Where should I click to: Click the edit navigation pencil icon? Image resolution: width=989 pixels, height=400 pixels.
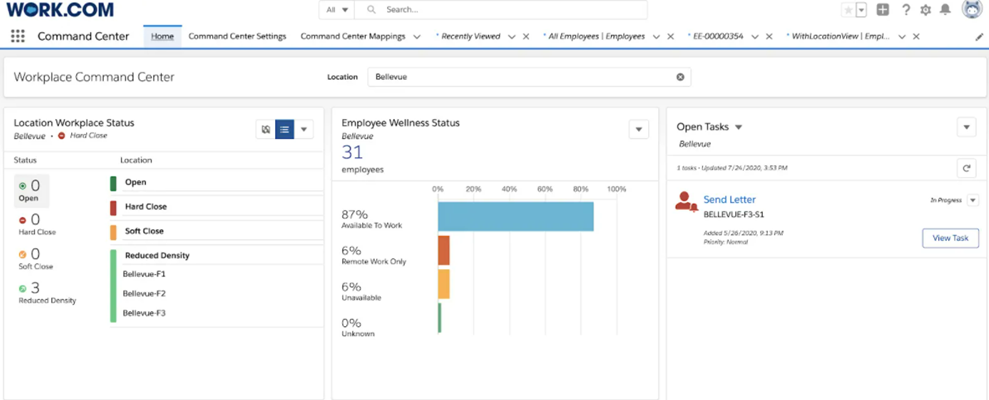click(x=978, y=36)
